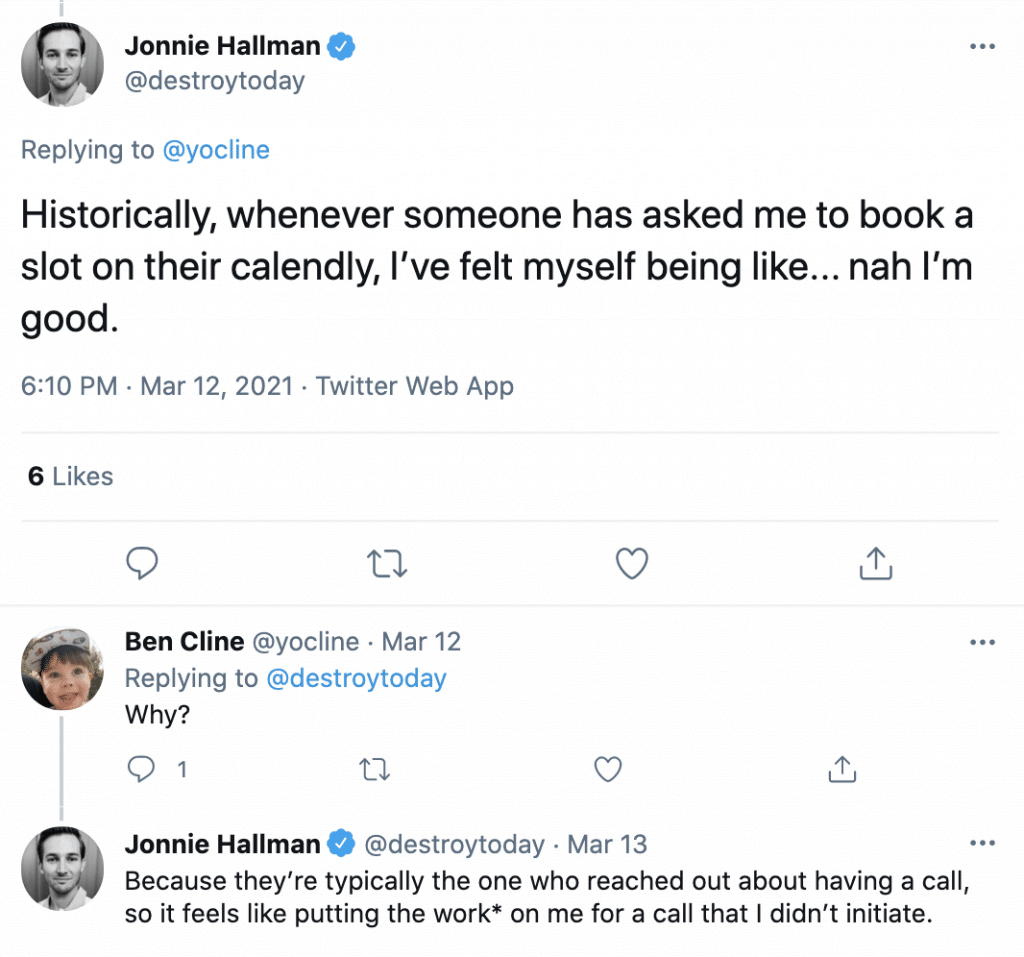View the 6 Likes list

[70, 476]
